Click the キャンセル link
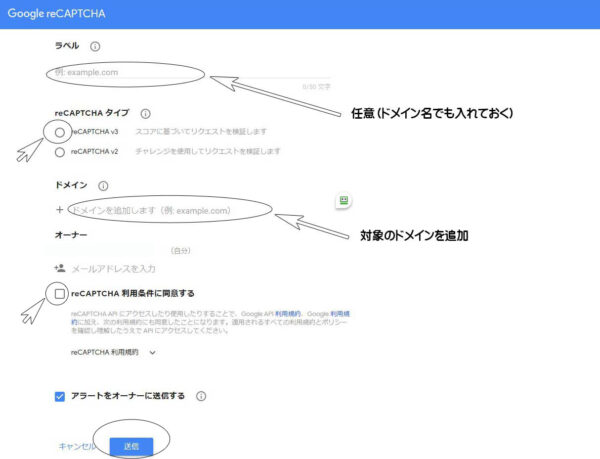This screenshot has width=600, height=459. [x=77, y=446]
